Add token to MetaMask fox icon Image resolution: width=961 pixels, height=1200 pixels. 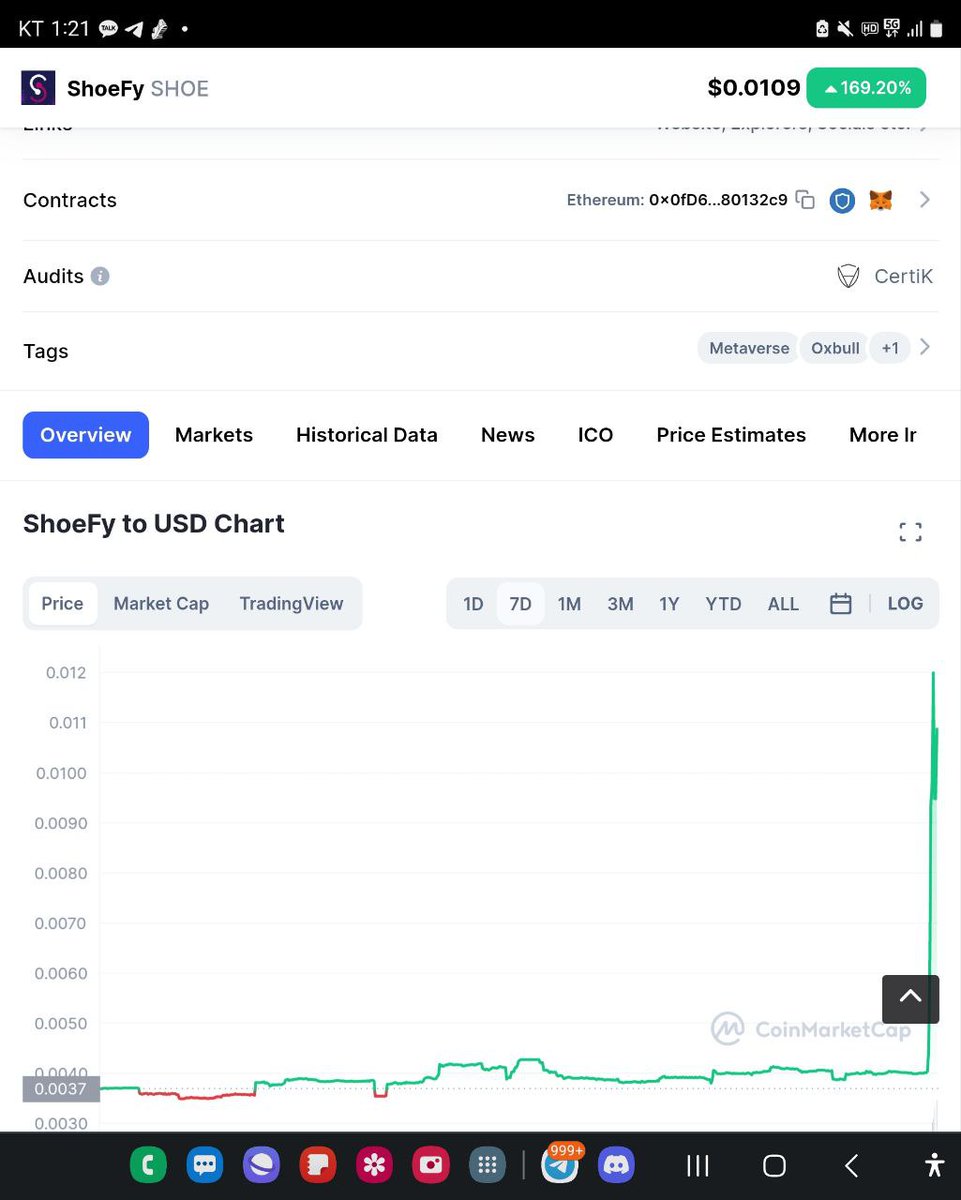click(880, 200)
